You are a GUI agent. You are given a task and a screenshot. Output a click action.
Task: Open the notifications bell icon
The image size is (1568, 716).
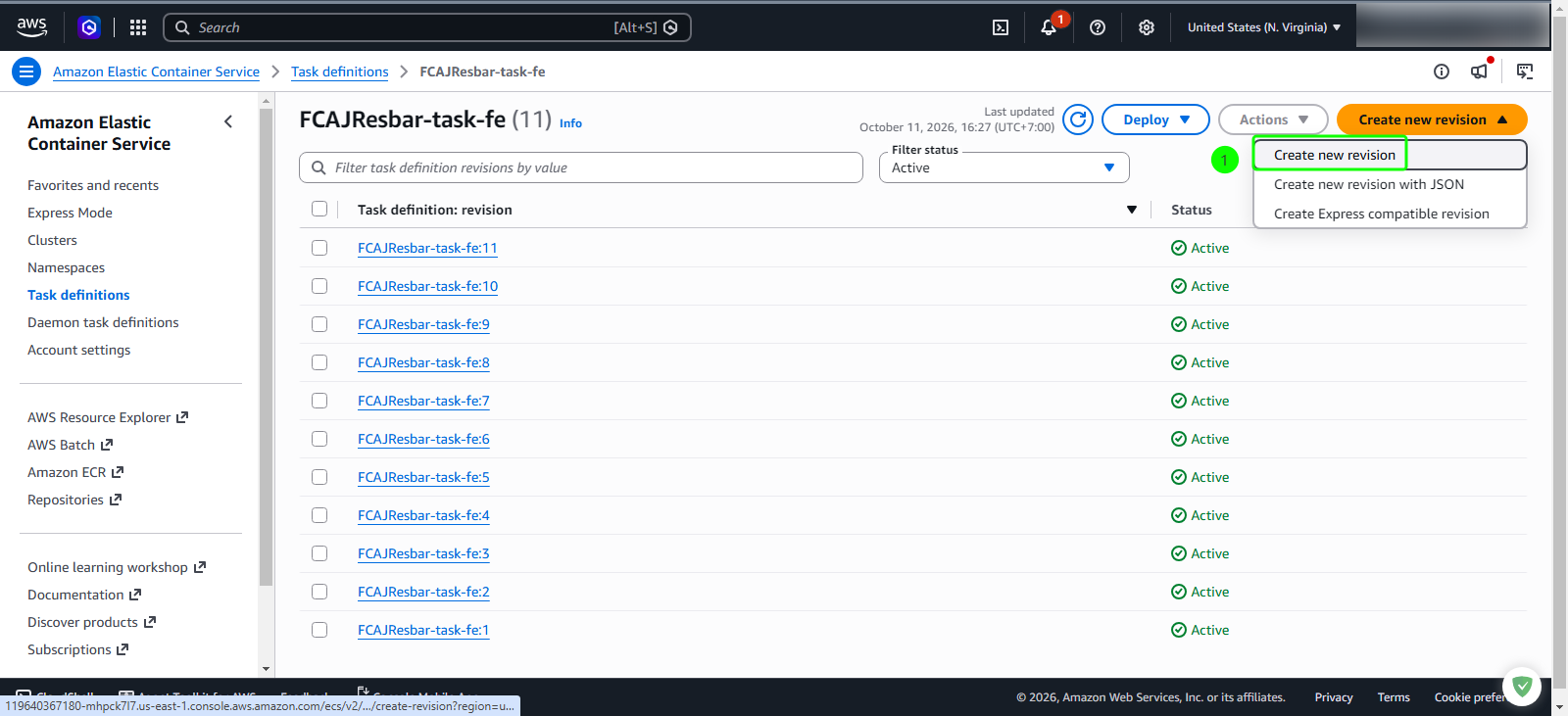point(1049,27)
